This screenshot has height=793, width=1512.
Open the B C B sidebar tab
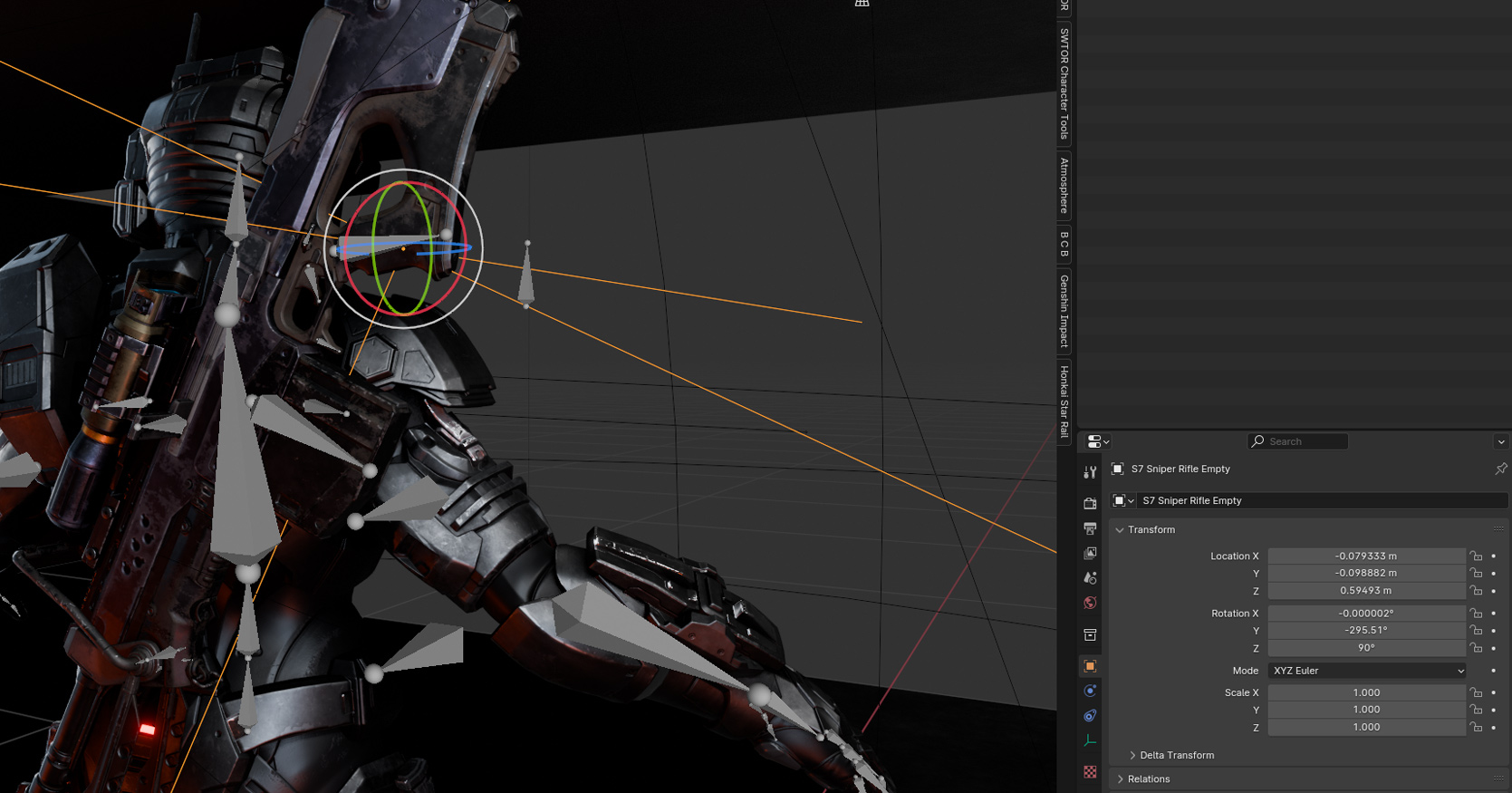click(x=1064, y=244)
